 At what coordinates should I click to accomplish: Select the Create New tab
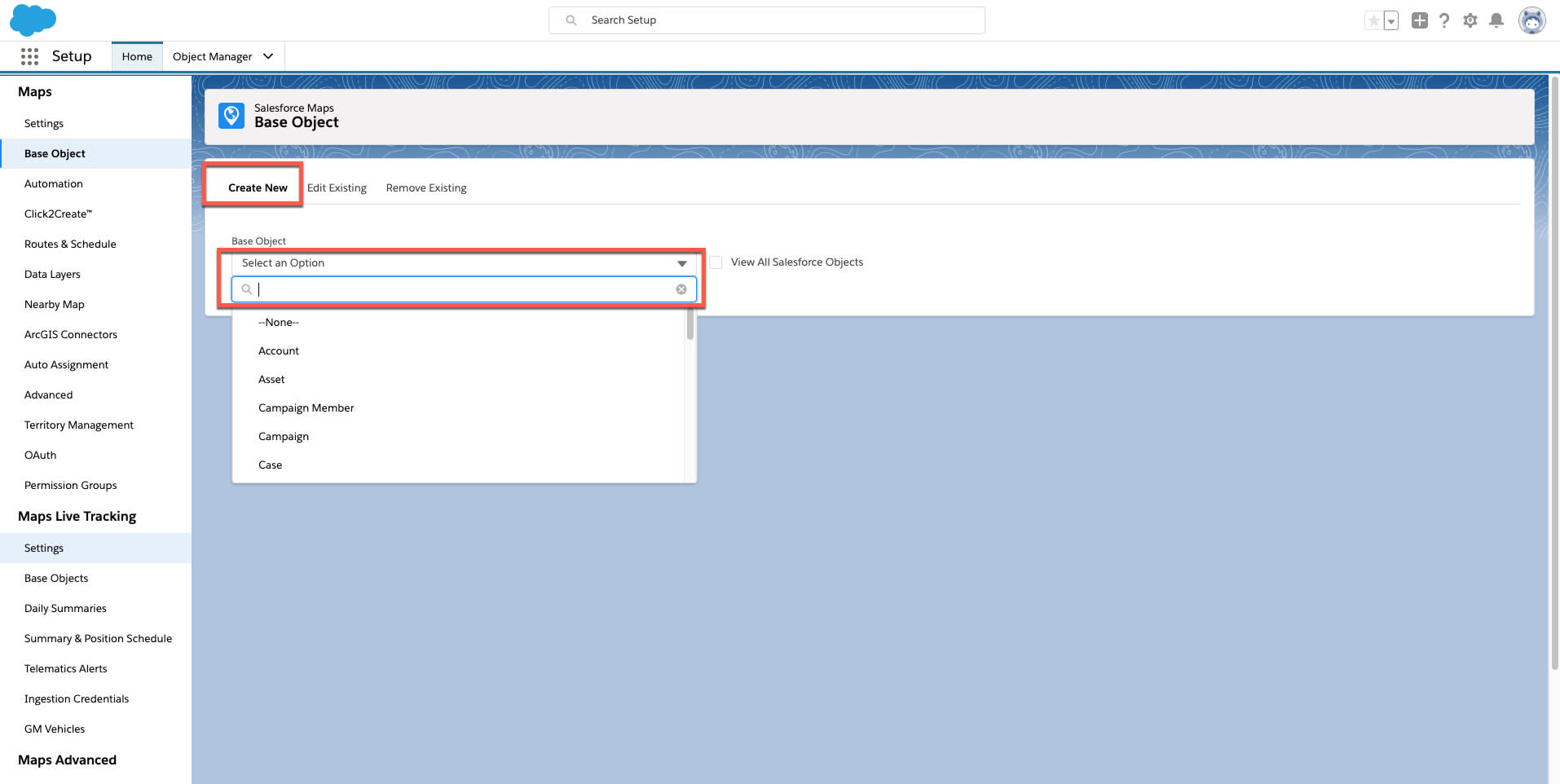click(258, 187)
